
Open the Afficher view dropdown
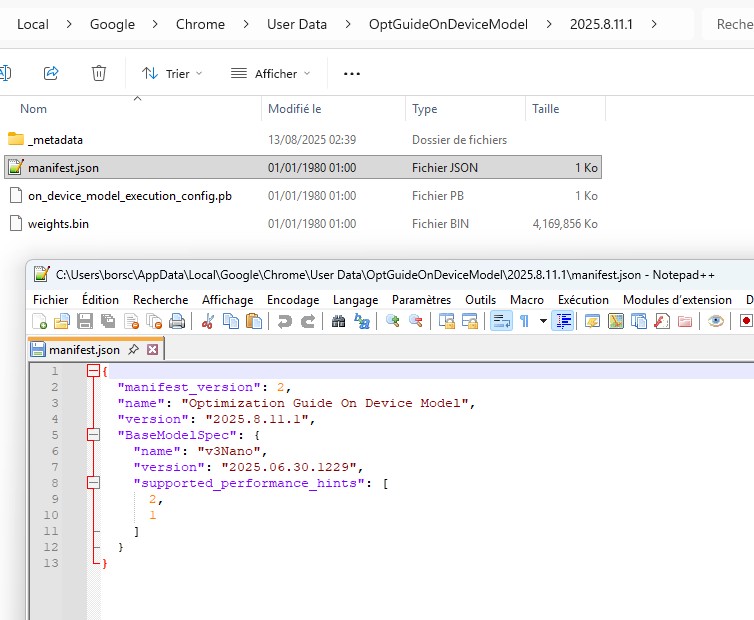point(271,74)
